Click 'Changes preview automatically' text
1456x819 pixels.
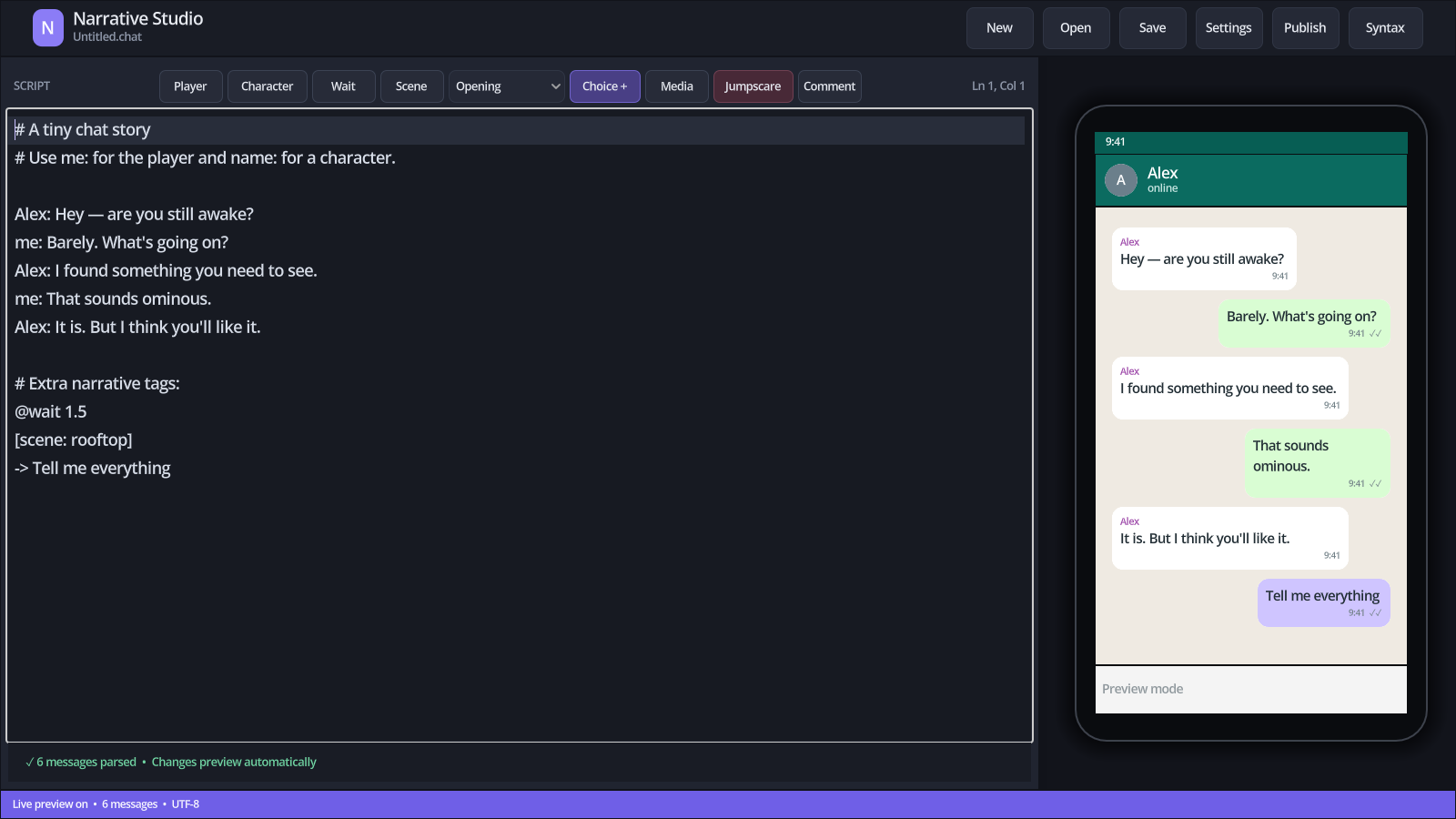pos(234,763)
